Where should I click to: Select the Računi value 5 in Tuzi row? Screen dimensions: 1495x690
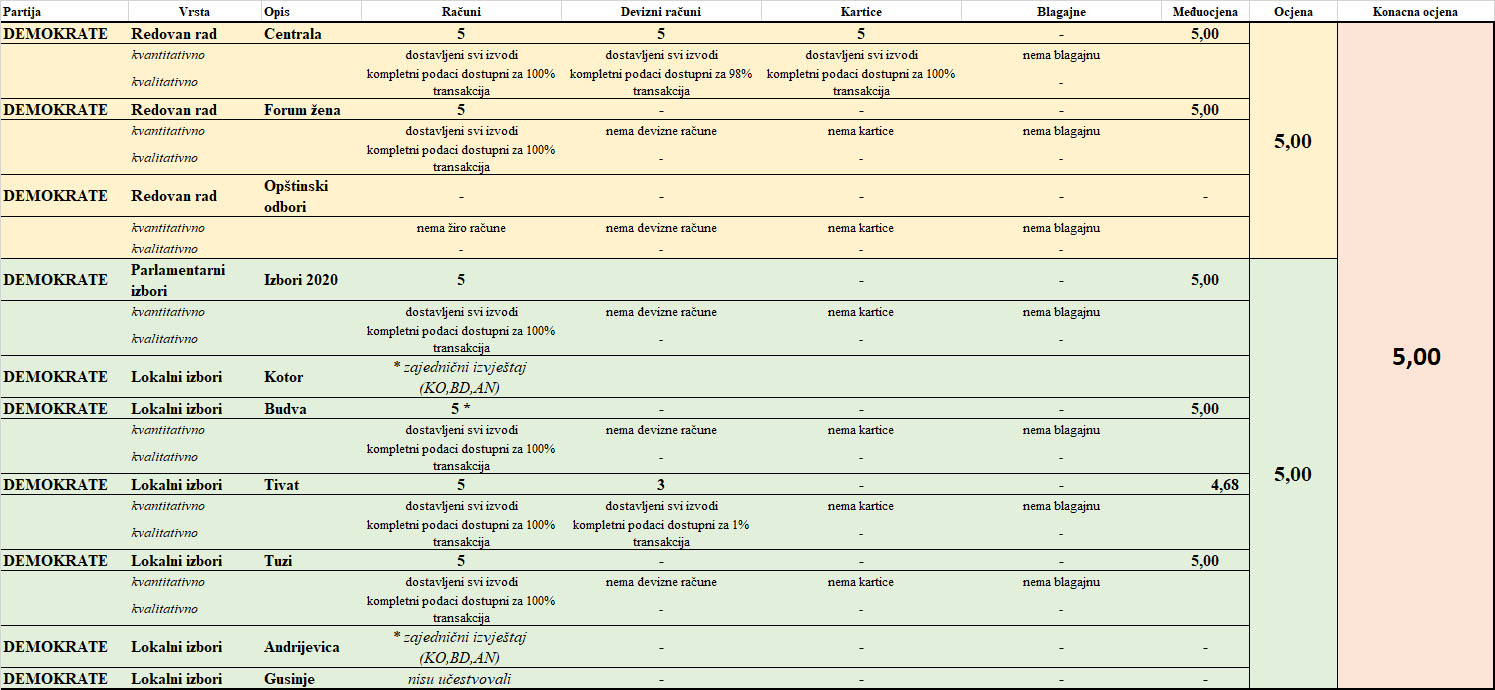(x=461, y=561)
